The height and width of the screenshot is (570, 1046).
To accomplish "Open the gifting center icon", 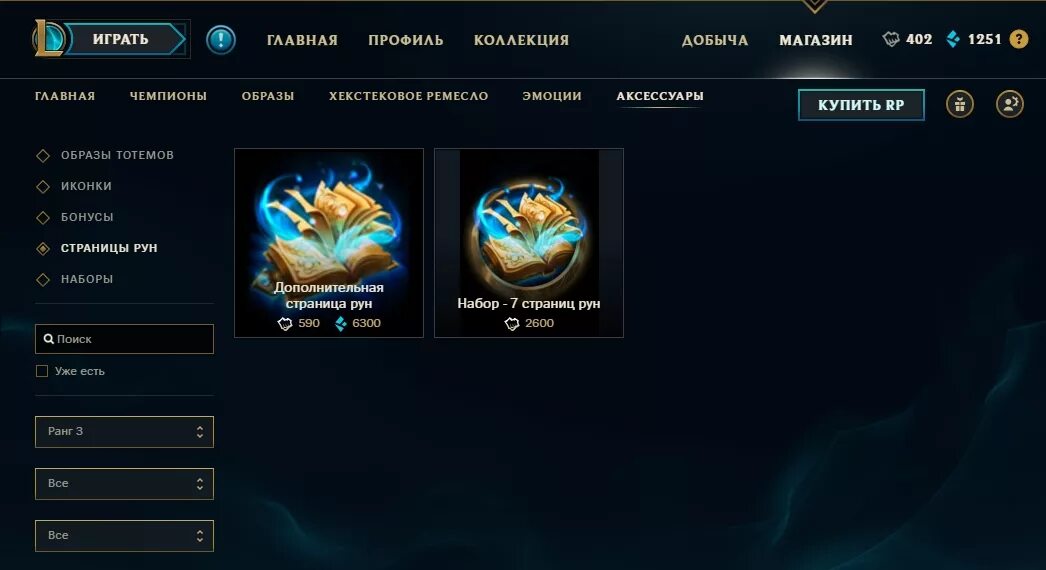I will tap(960, 105).
